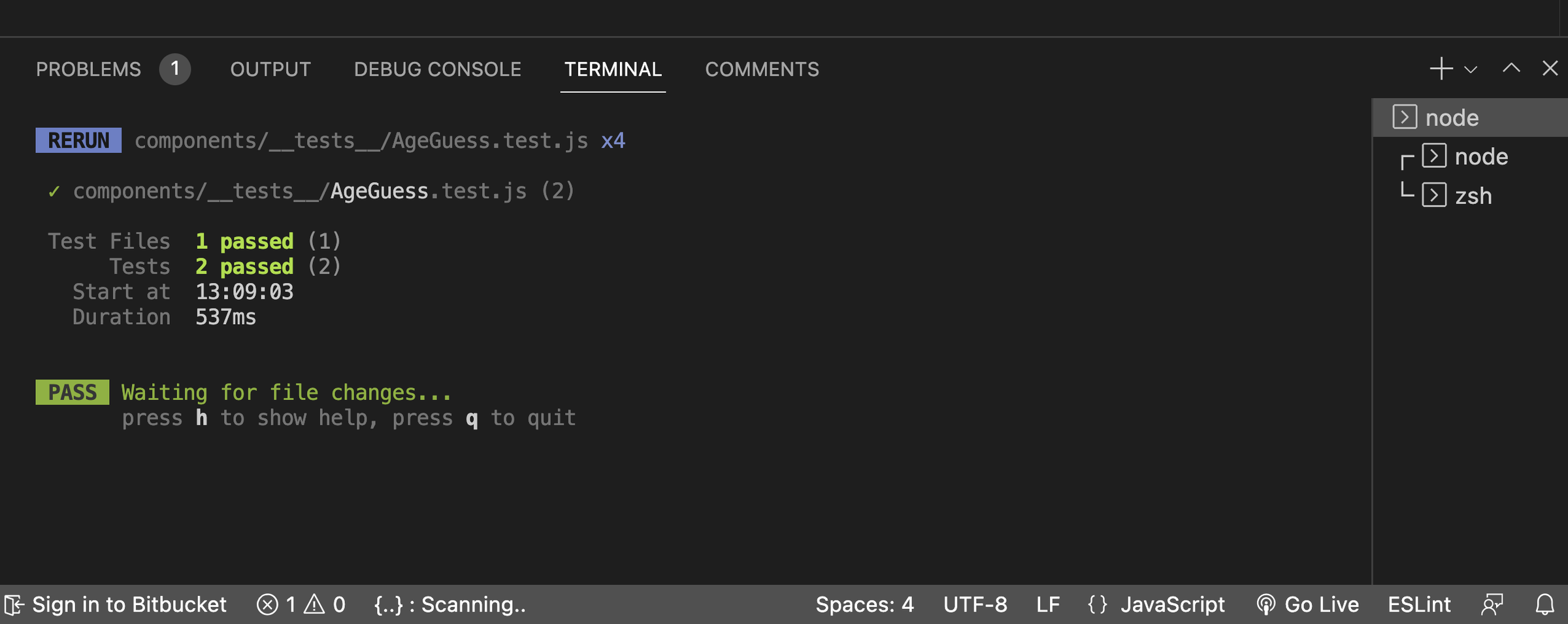Start the Go Live server

1308,604
